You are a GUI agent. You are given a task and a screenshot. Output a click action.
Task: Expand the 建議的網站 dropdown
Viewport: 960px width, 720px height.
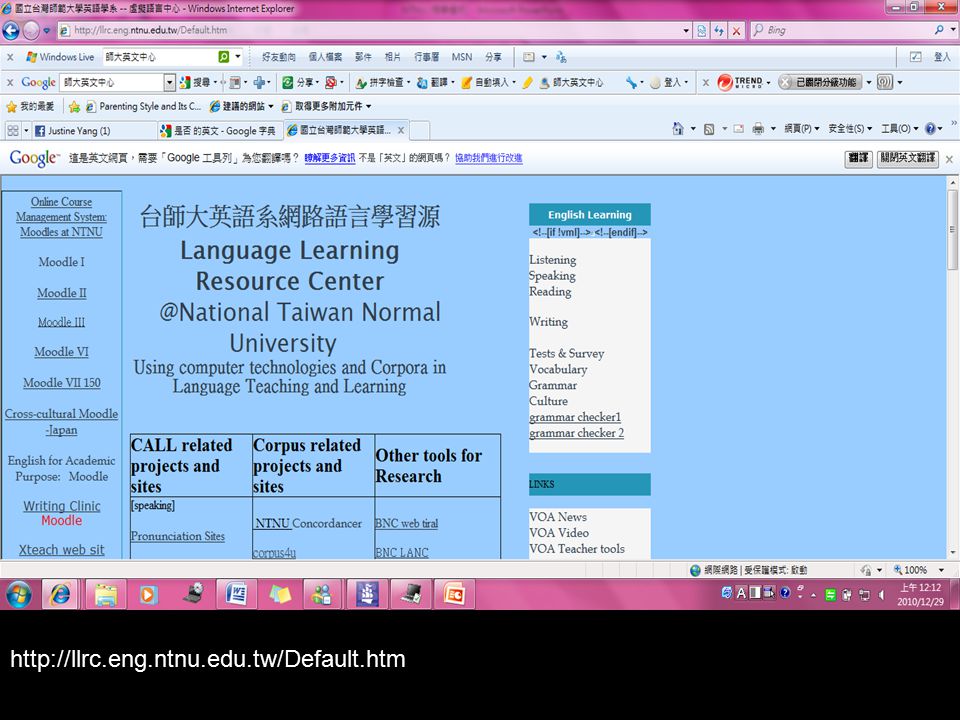tap(271, 107)
